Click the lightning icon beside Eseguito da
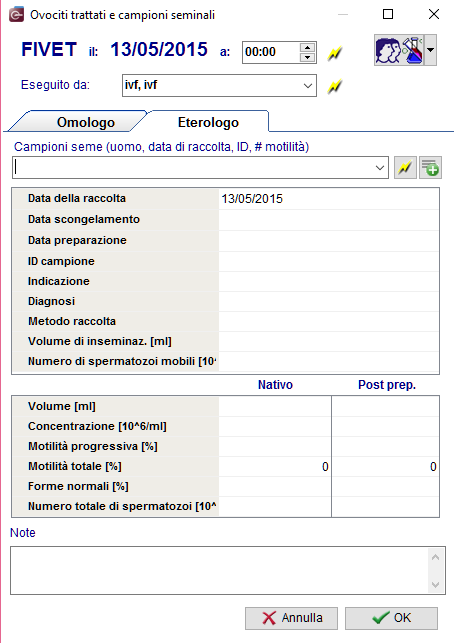This screenshot has width=456, height=643. [335, 87]
